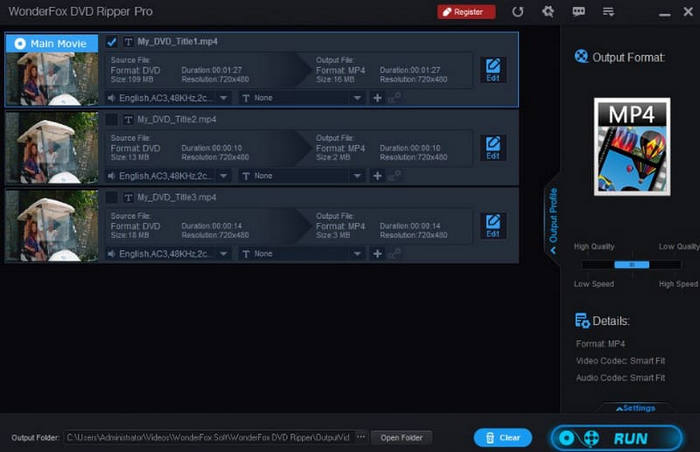Uncheck the My_DVD_Title1.mp4 checkbox
Viewport: 700px width, 452px height.
pos(111,42)
